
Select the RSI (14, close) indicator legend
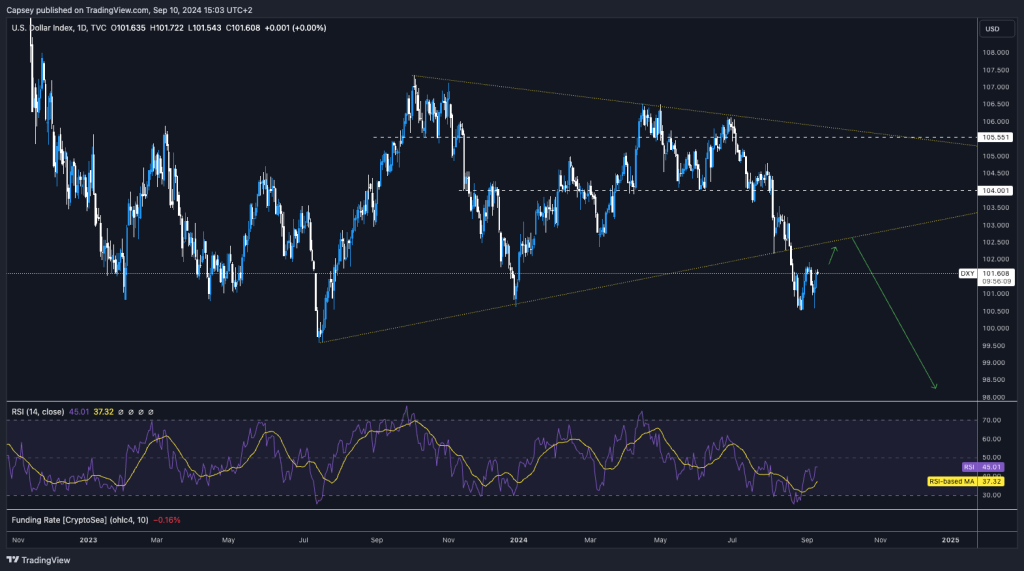click(x=39, y=411)
